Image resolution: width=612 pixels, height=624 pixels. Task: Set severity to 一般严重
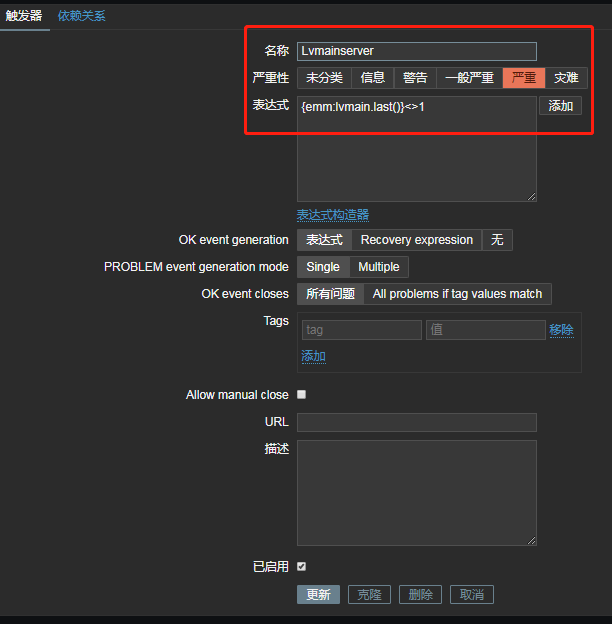pos(470,78)
